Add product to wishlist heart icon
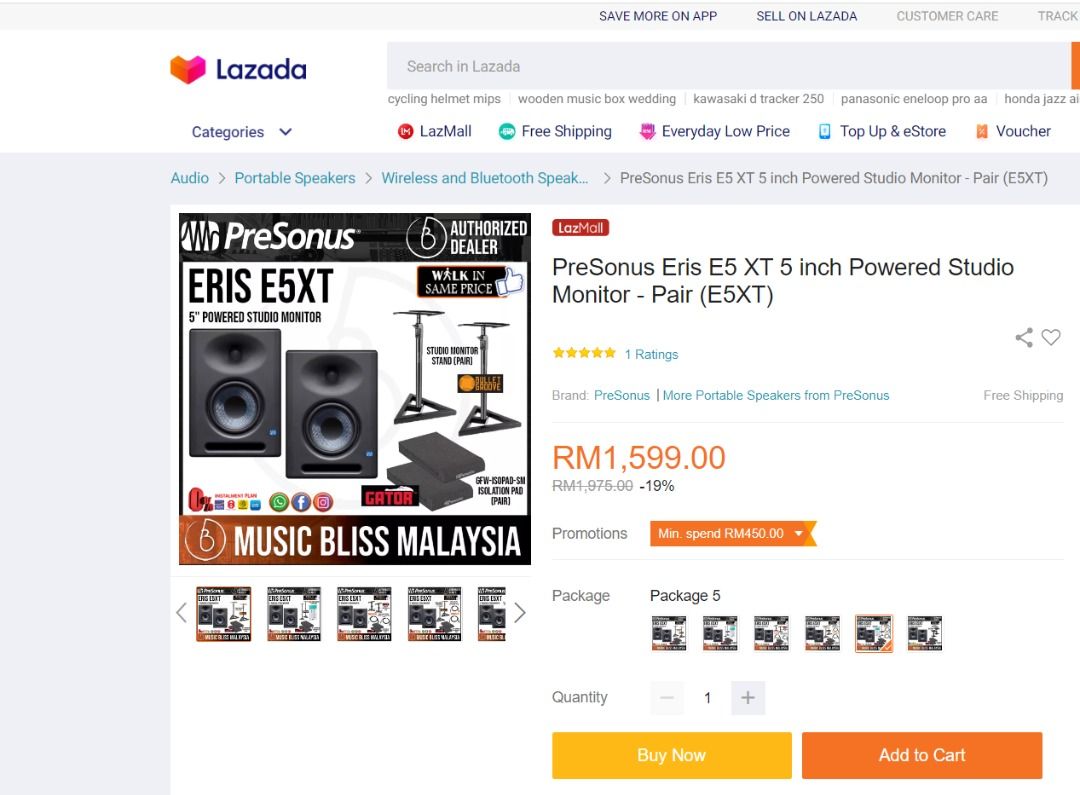The image size is (1080, 795). pos(1050,338)
